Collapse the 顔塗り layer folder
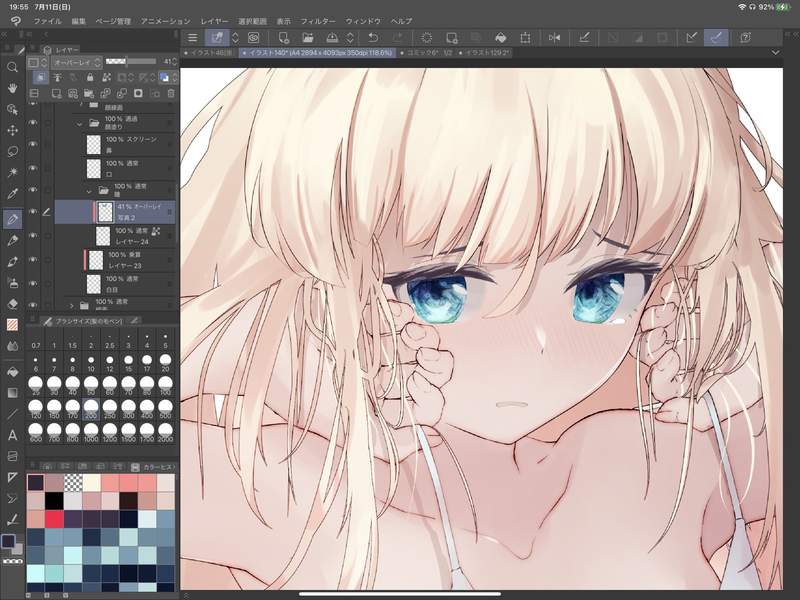Screen dimensions: 800x600 [81, 122]
